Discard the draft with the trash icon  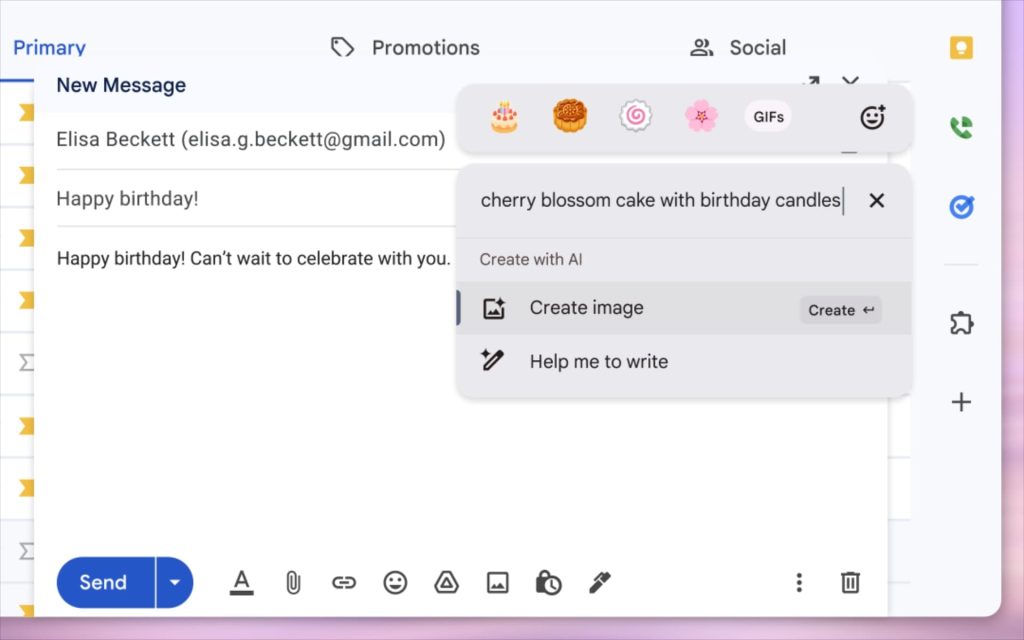click(x=850, y=582)
